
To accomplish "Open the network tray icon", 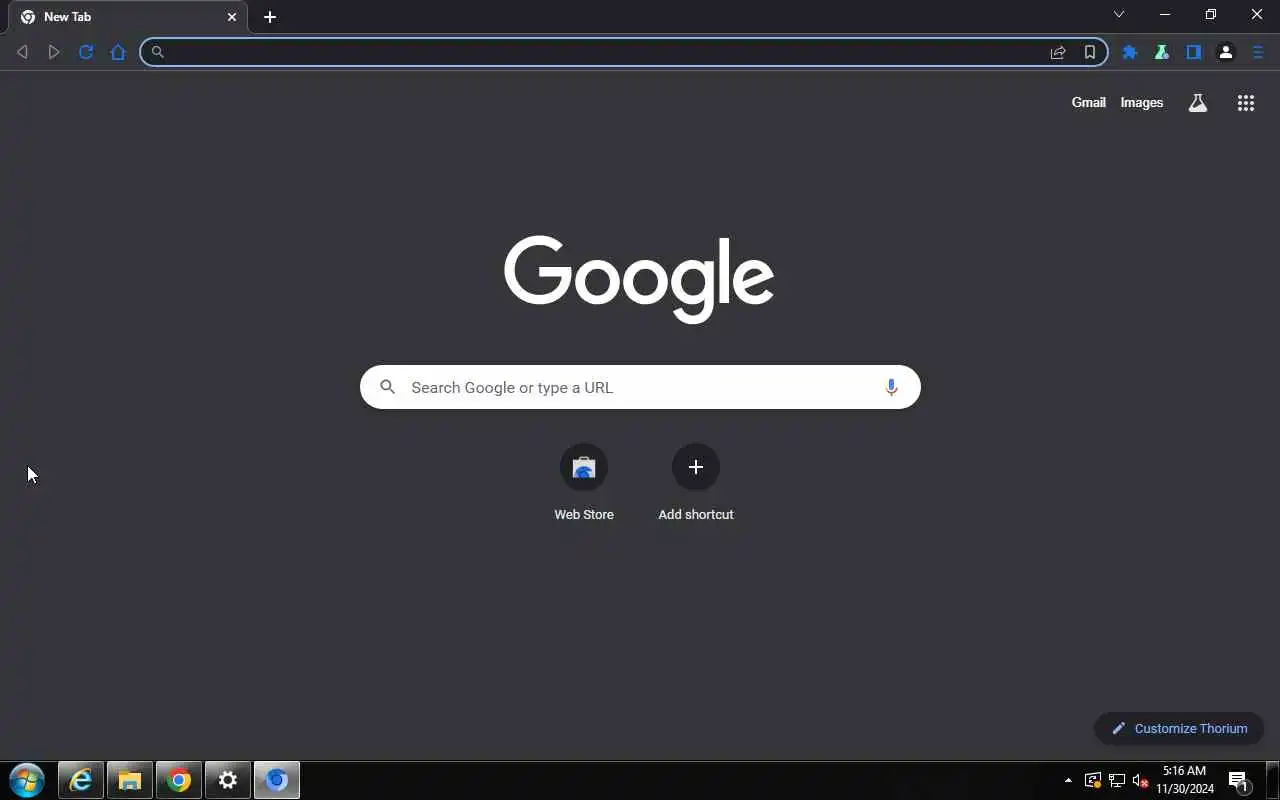I will 1117,780.
